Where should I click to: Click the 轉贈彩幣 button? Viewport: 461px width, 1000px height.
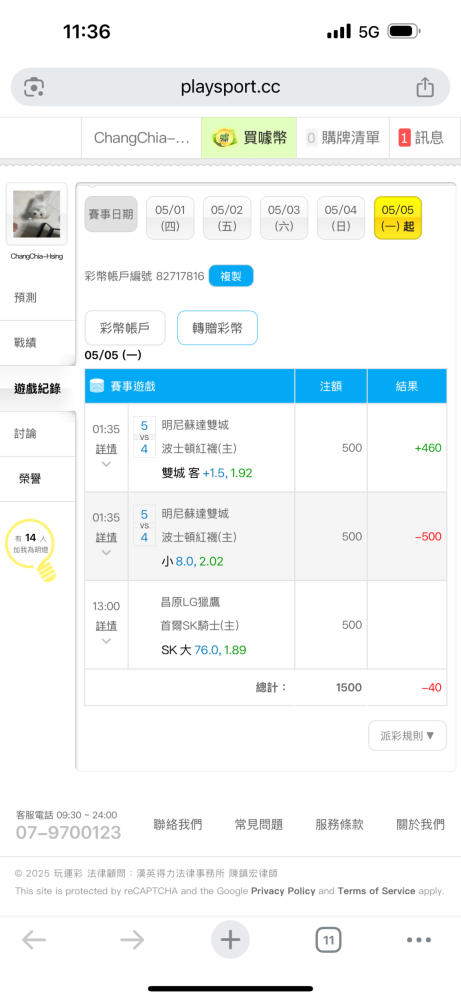(217, 328)
